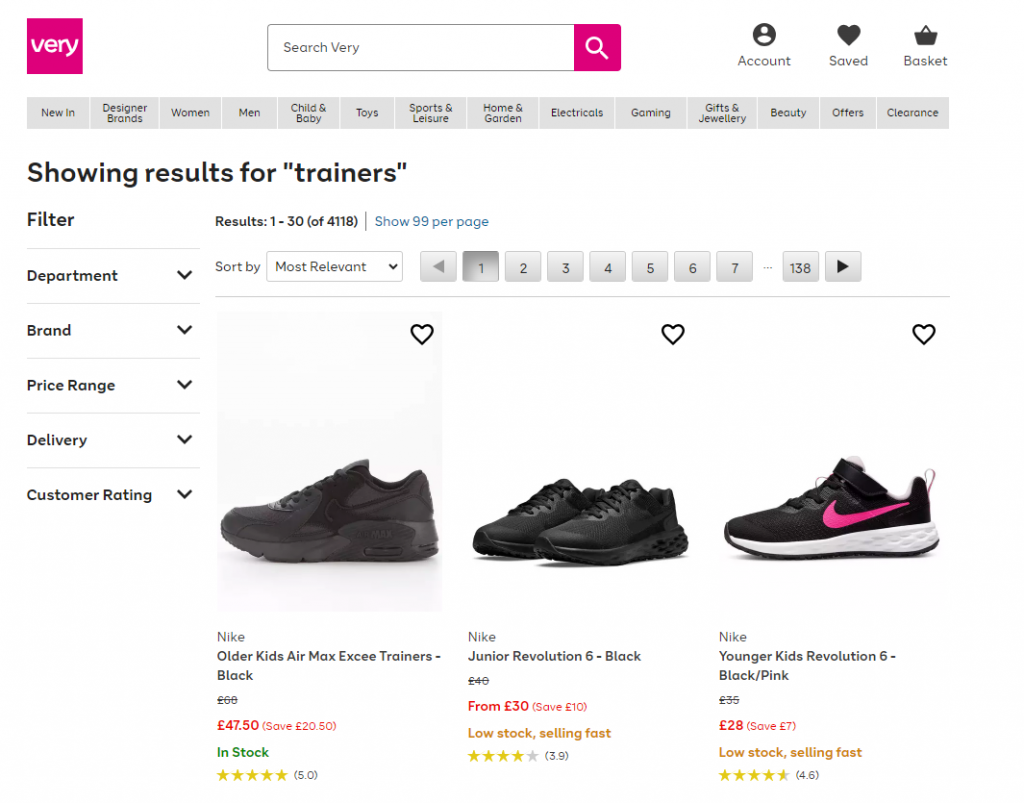This screenshot has height=803, width=1024.
Task: Click the Very logo
Action: click(x=55, y=46)
